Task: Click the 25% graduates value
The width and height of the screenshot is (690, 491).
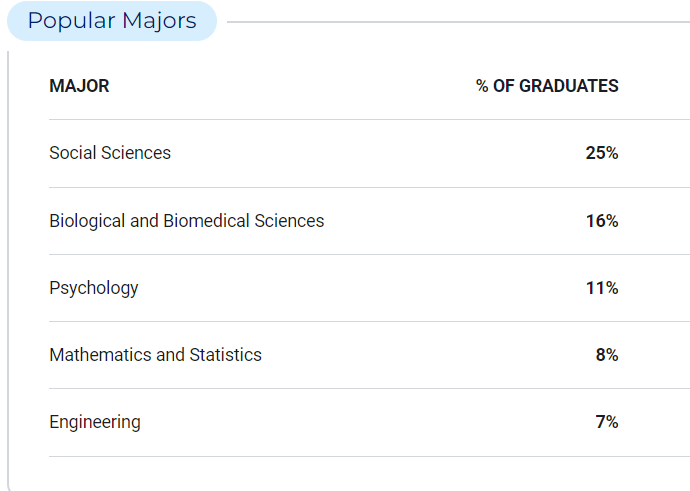Action: point(602,153)
